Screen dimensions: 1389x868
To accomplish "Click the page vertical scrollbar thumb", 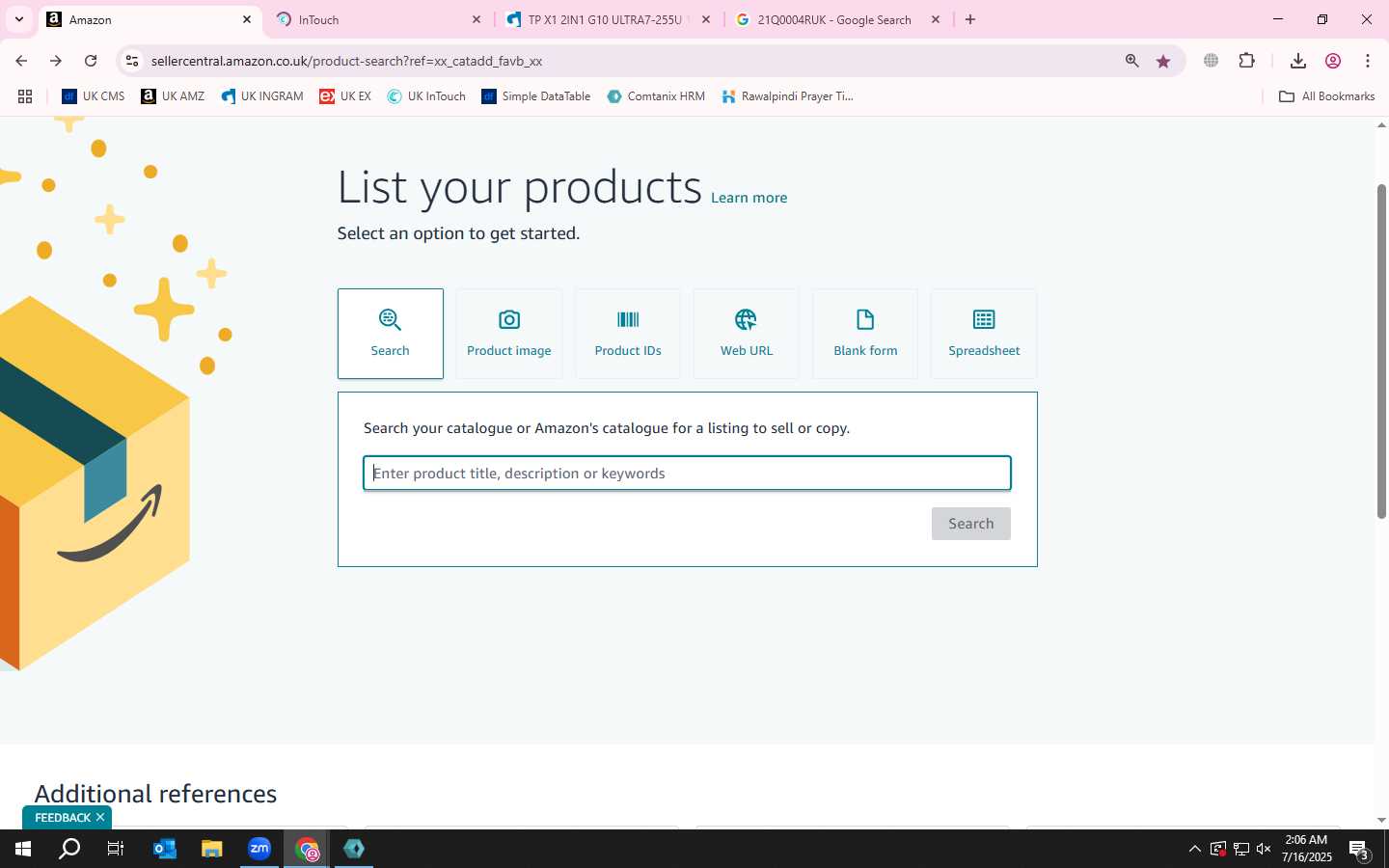I will pos(1381,351).
